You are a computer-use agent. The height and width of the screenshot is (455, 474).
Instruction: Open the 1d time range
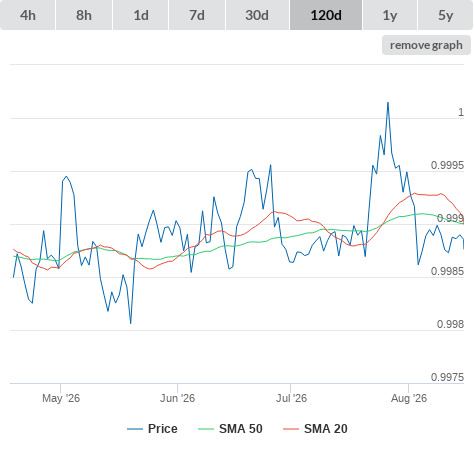141,15
